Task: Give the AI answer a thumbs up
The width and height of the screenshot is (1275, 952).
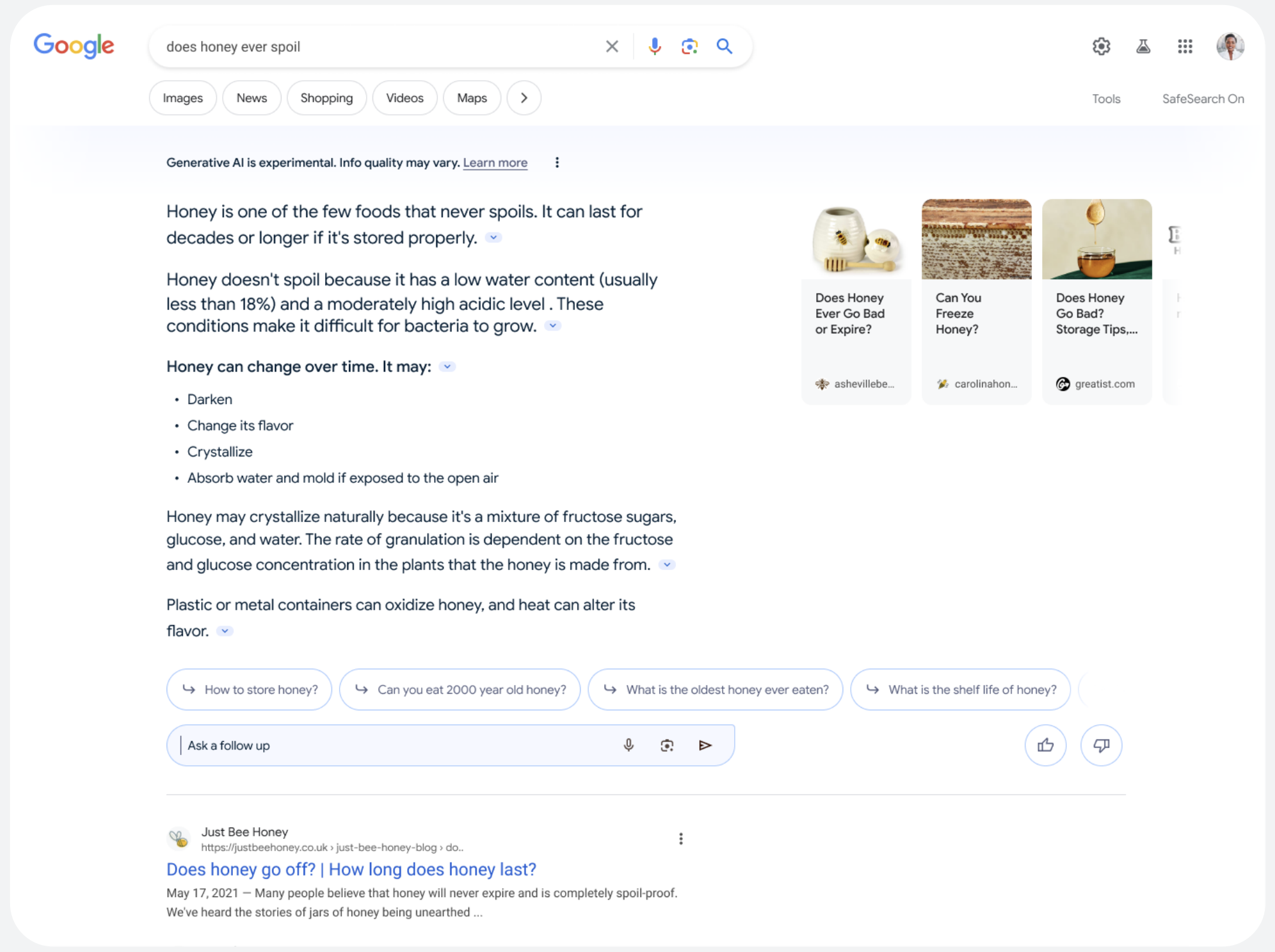Action: [1045, 745]
